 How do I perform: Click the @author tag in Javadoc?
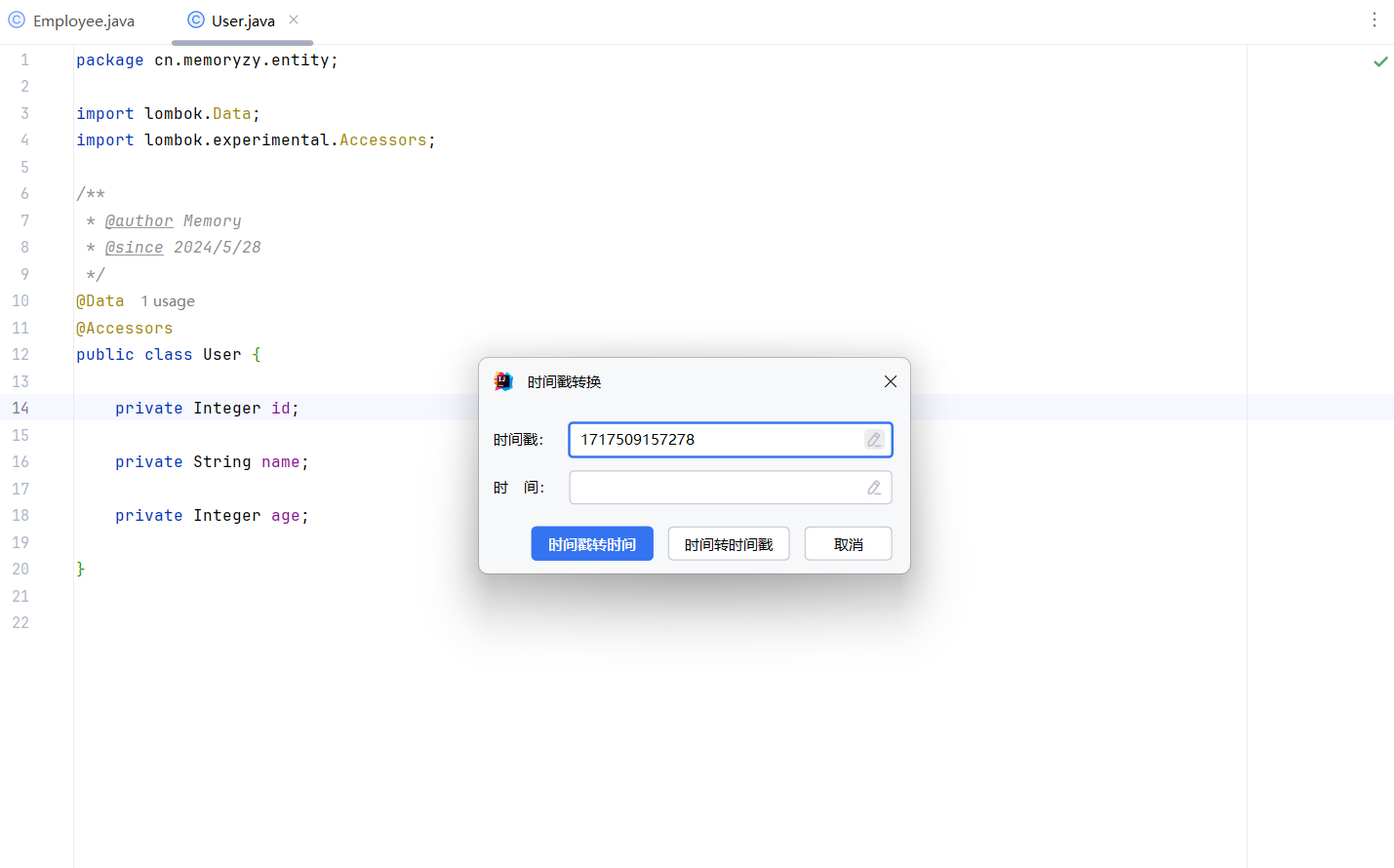point(139,221)
